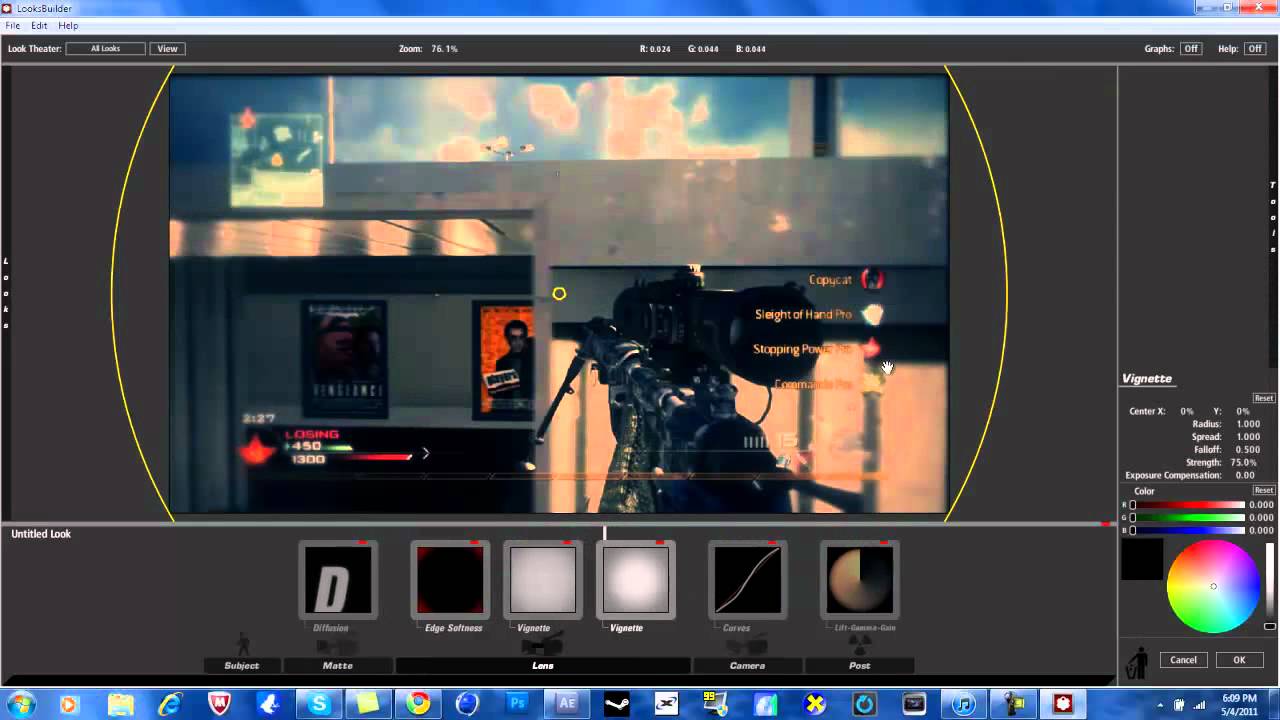
Task: Toggle Graphs Off button
Action: tap(1191, 48)
